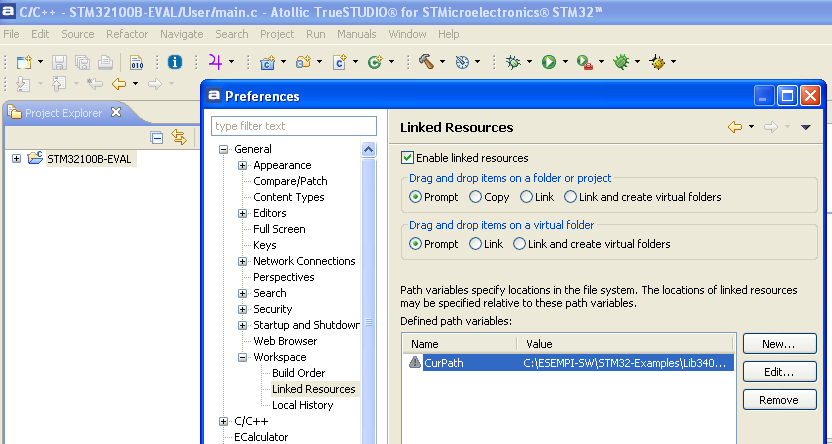
Task: Click the Preferences page back arrow
Action: [x=735, y=127]
